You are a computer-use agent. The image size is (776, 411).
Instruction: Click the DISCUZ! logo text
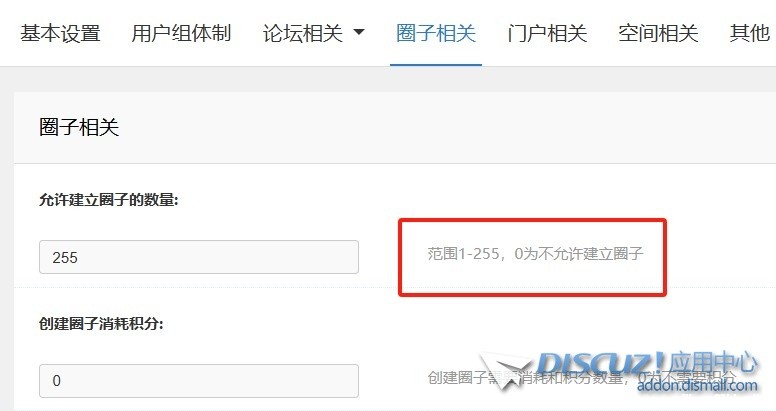(600, 364)
